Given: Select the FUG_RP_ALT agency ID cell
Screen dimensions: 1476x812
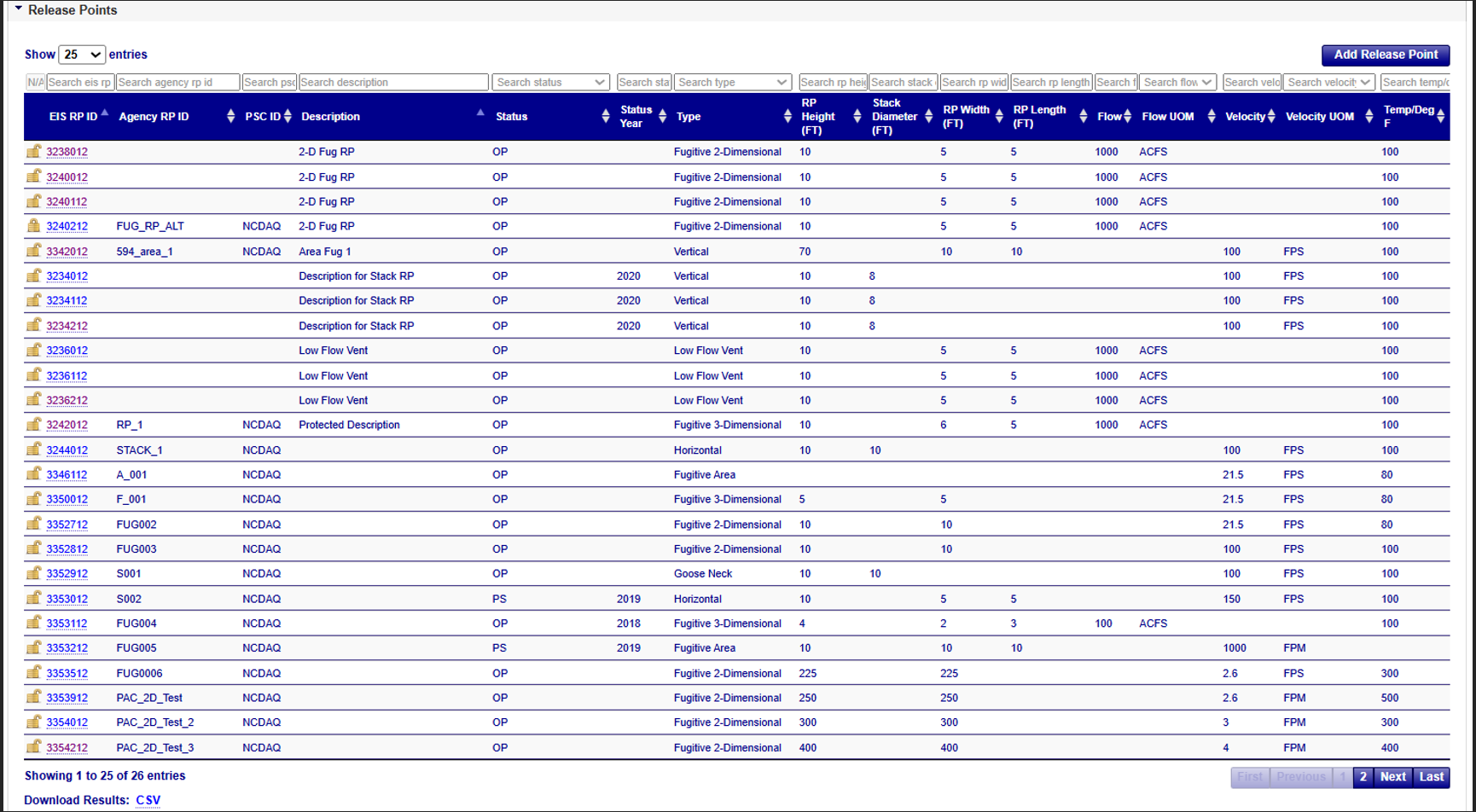Looking at the screenshot, I should click(150, 226).
